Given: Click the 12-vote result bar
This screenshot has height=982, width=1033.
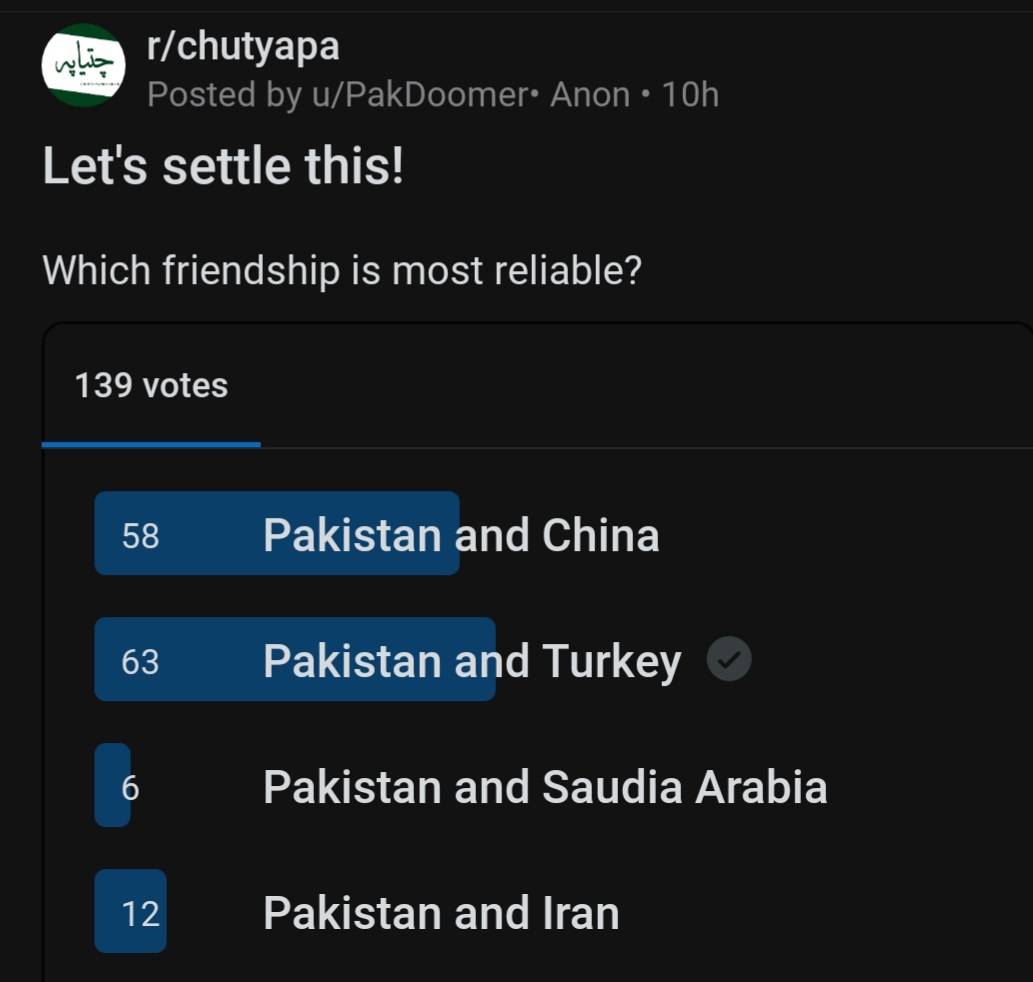Looking at the screenshot, I should 130,911.
